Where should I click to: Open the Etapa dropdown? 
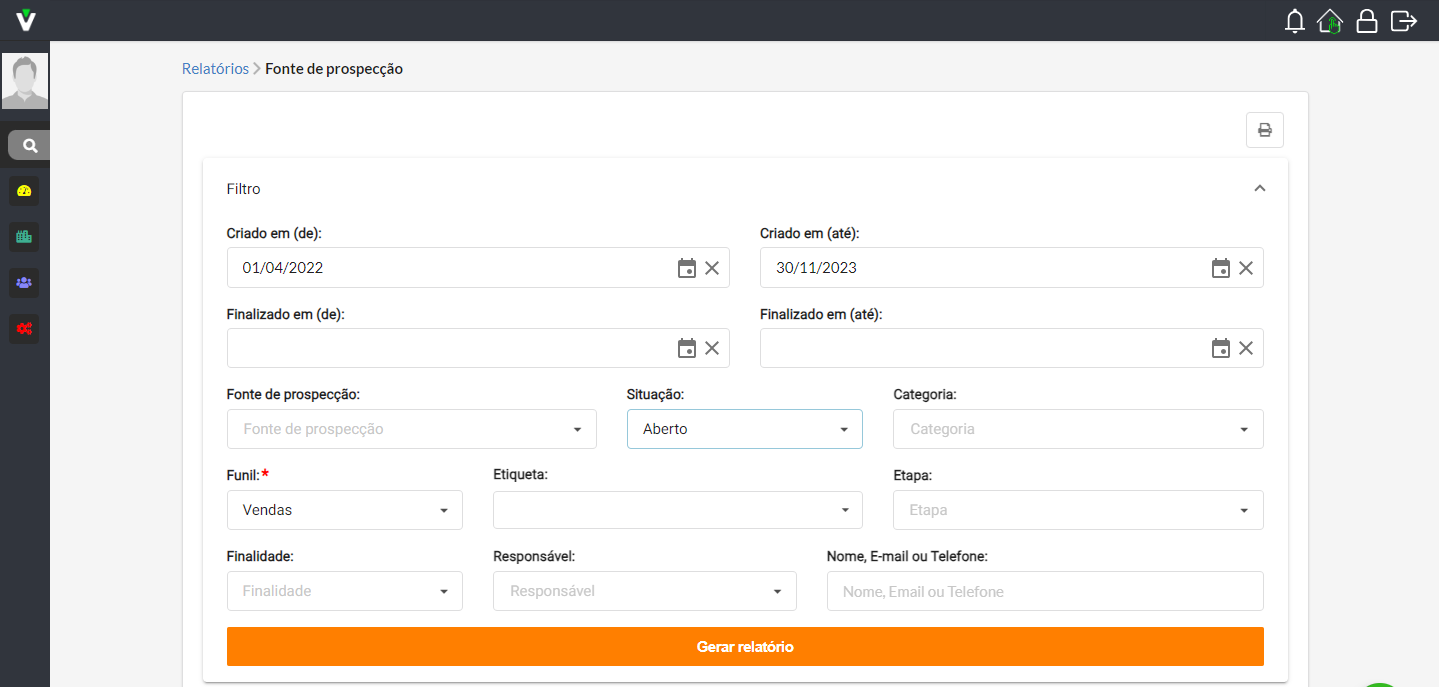tap(1078, 510)
